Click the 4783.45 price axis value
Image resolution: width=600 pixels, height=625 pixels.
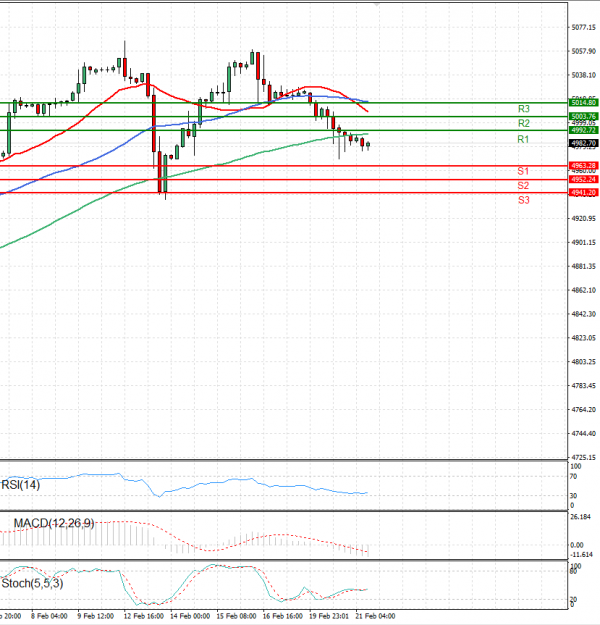584,386
